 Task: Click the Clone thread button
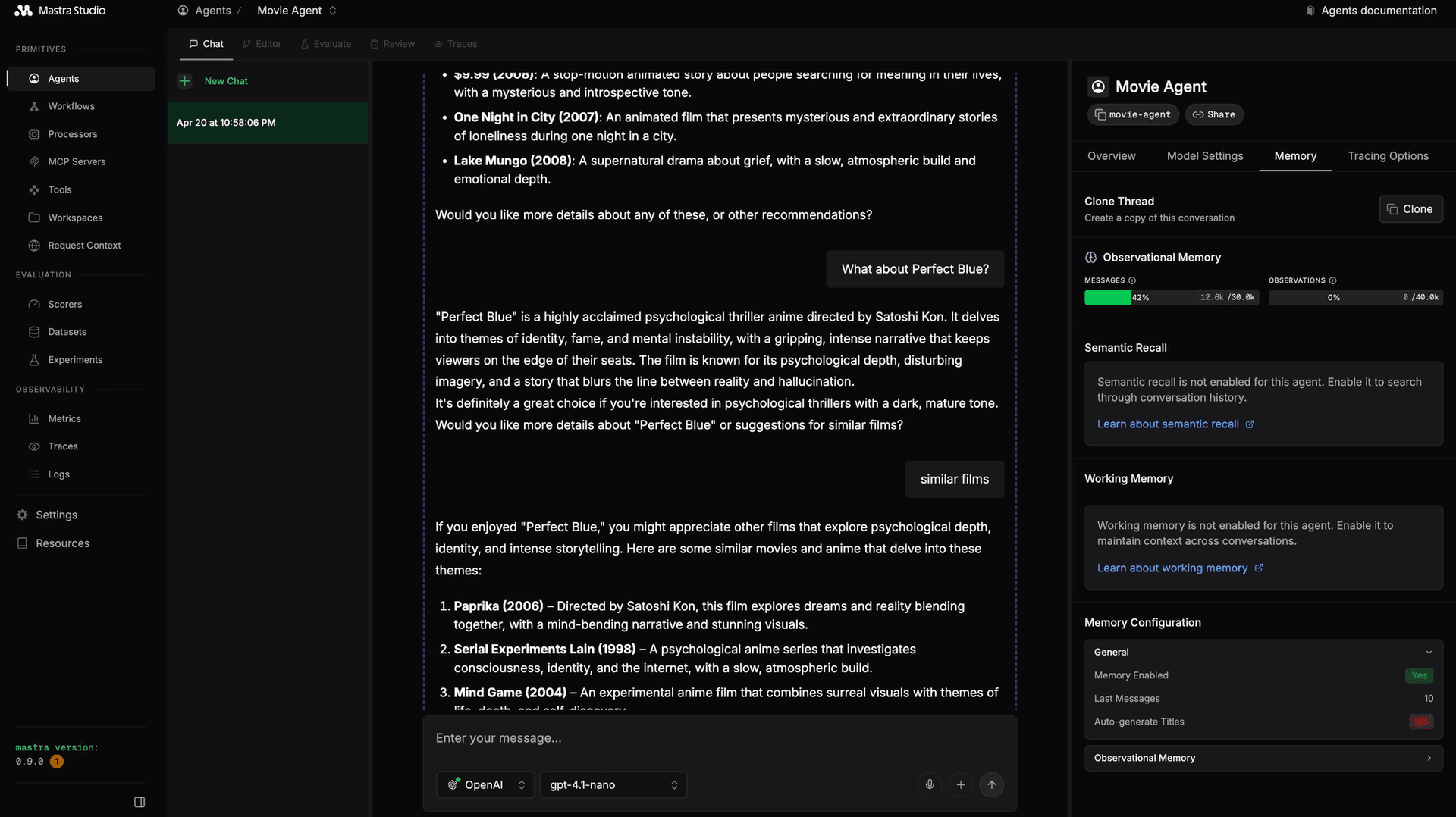1410,209
